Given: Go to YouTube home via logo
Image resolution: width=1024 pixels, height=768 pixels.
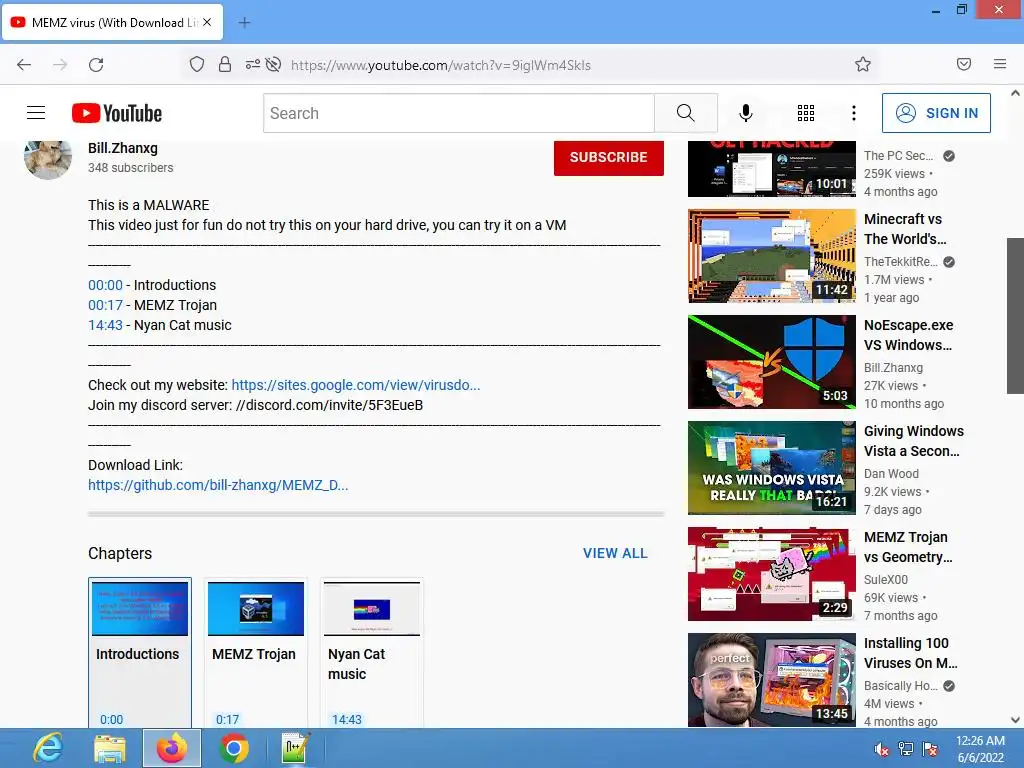Looking at the screenshot, I should 117,113.
